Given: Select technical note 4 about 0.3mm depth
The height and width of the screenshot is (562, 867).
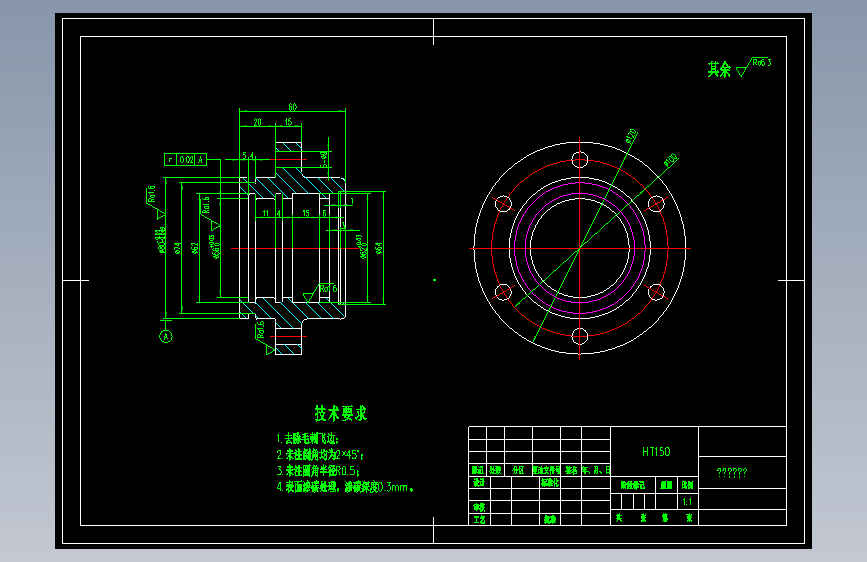Looking at the screenshot, I should pyautogui.click(x=345, y=487).
